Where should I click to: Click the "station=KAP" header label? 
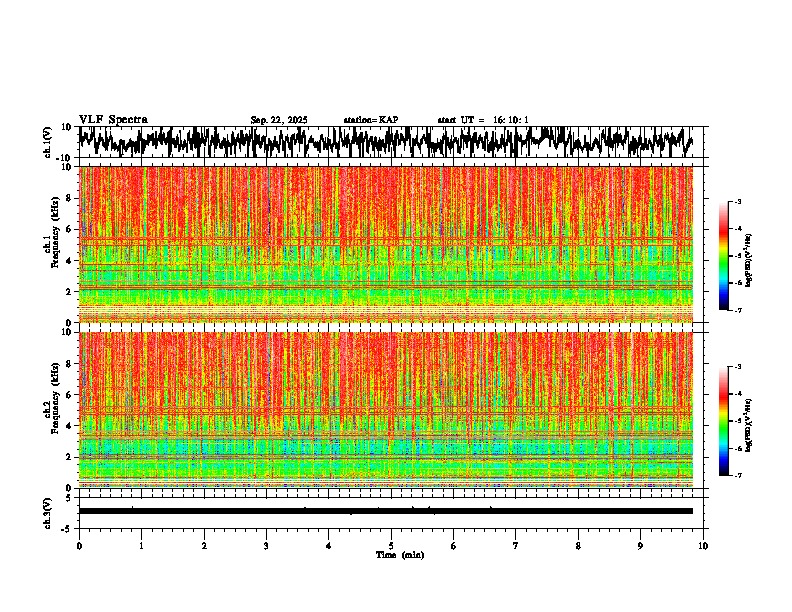(371, 120)
